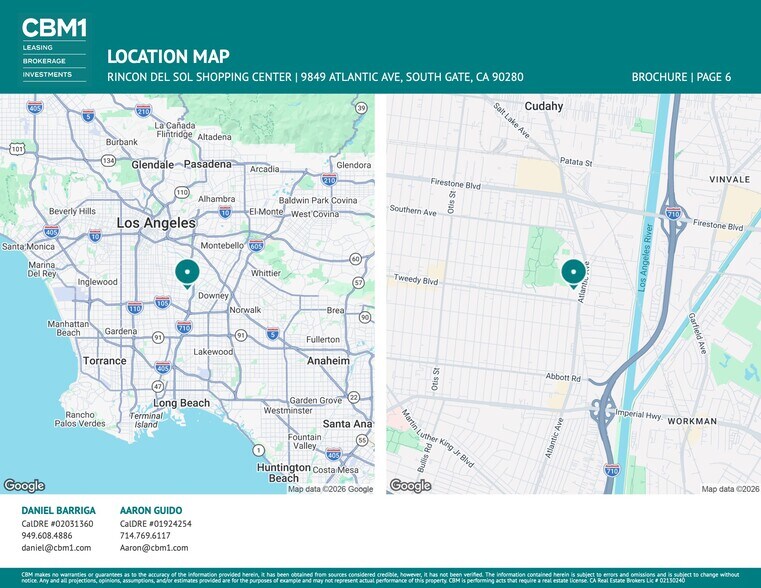Click the Route 91 shield near Norwalk
Image resolution: width=761 pixels, height=588 pixels.
241,335
